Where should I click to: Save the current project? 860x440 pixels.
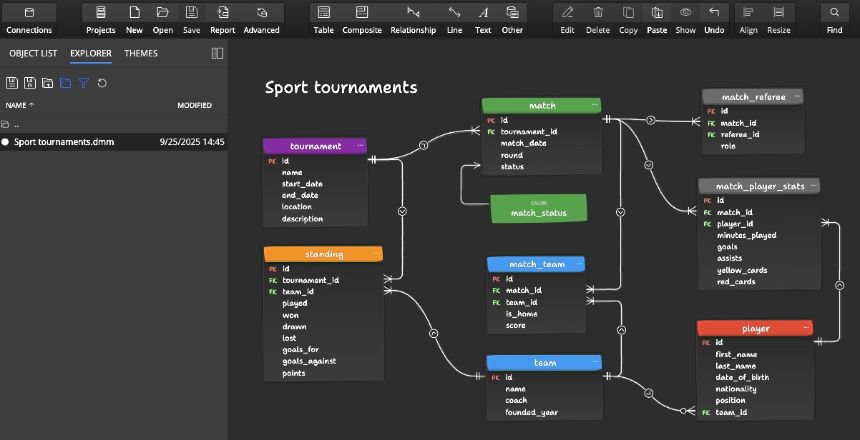pyautogui.click(x=191, y=20)
